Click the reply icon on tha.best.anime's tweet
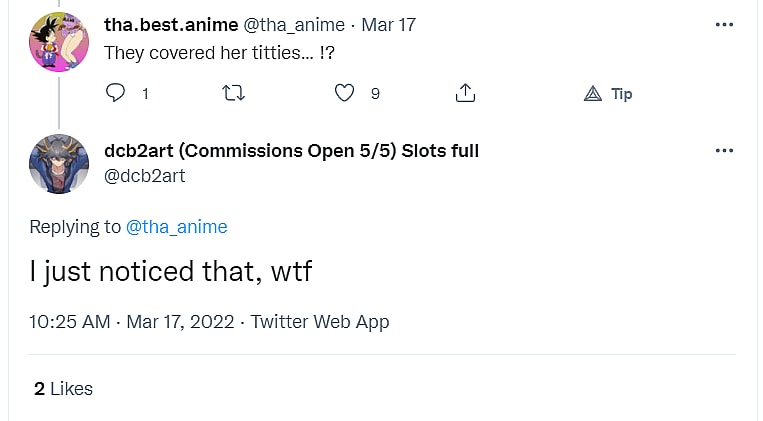 [116, 93]
